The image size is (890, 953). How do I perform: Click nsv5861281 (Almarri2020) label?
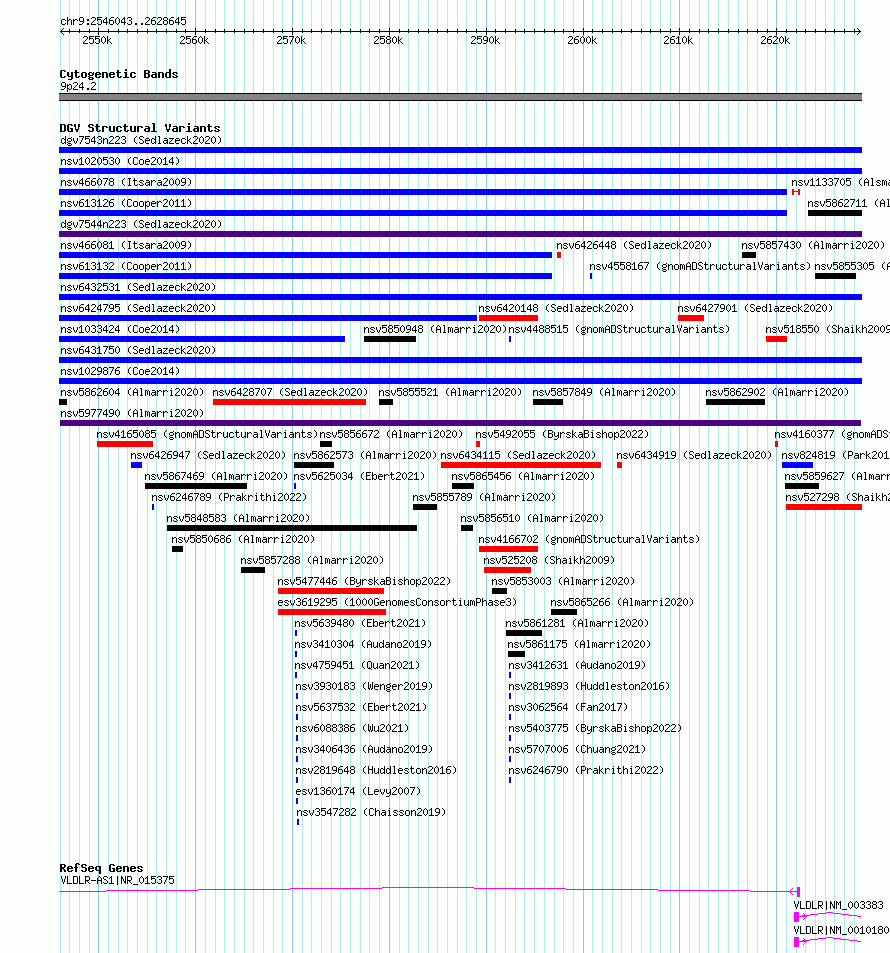[x=577, y=623]
